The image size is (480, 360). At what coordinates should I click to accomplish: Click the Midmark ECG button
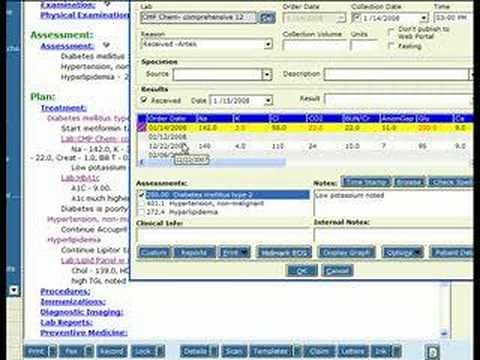pos(284,253)
